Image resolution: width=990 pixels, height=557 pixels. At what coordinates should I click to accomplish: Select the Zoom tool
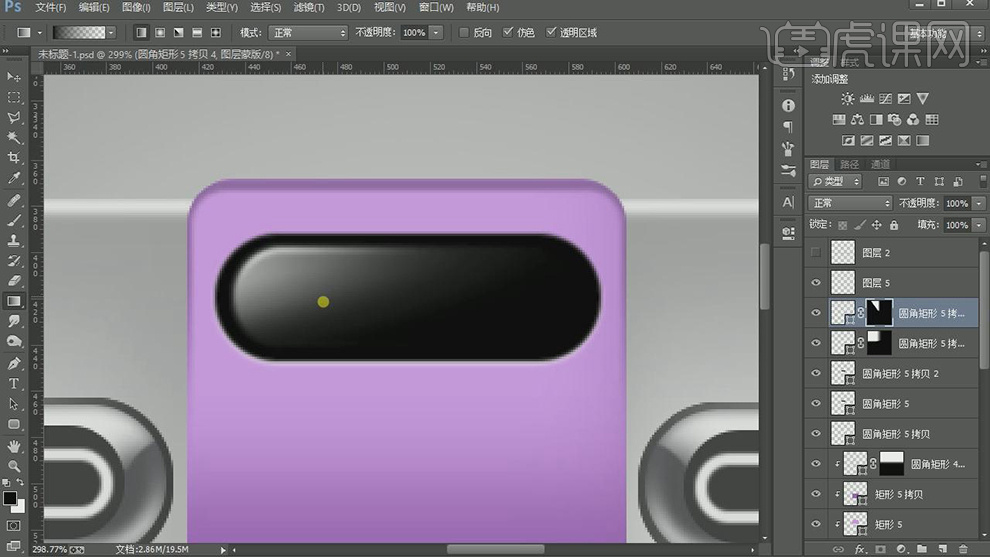(x=13, y=467)
